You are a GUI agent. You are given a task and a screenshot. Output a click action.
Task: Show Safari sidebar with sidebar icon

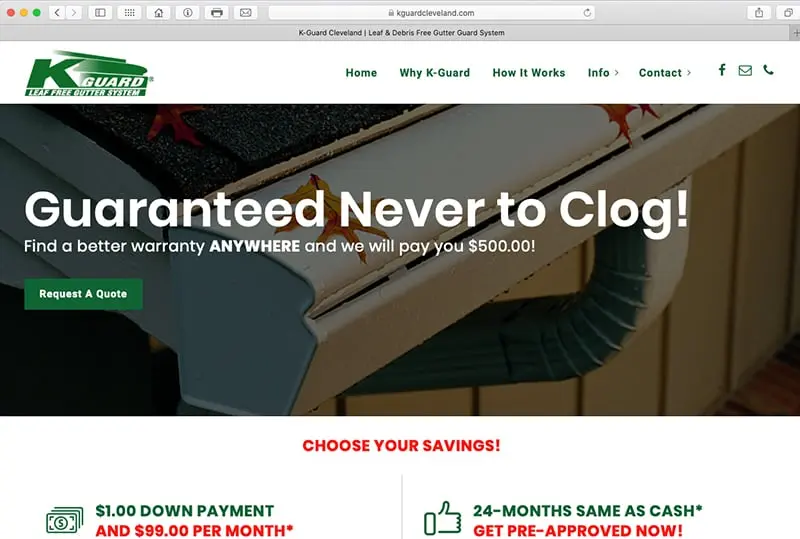point(101,13)
